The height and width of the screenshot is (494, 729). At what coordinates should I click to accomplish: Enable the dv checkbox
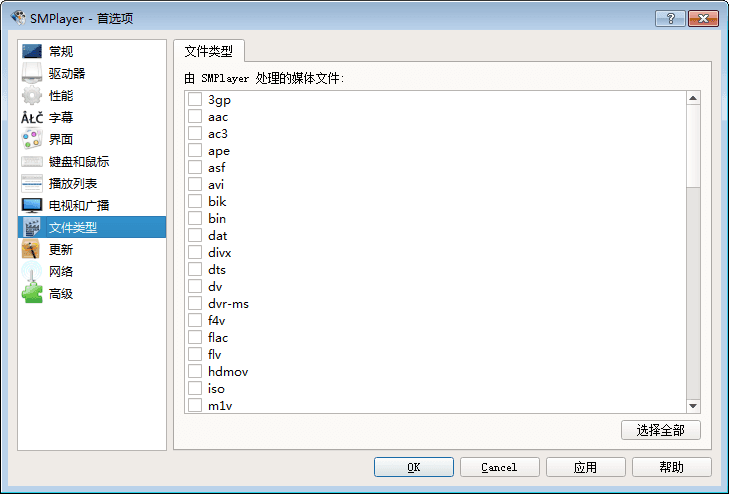[x=195, y=286]
